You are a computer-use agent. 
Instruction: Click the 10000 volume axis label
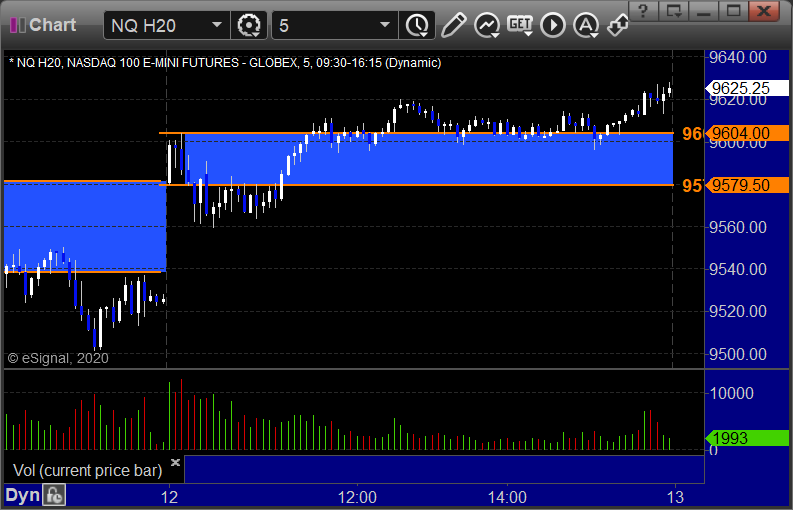pyautogui.click(x=732, y=393)
